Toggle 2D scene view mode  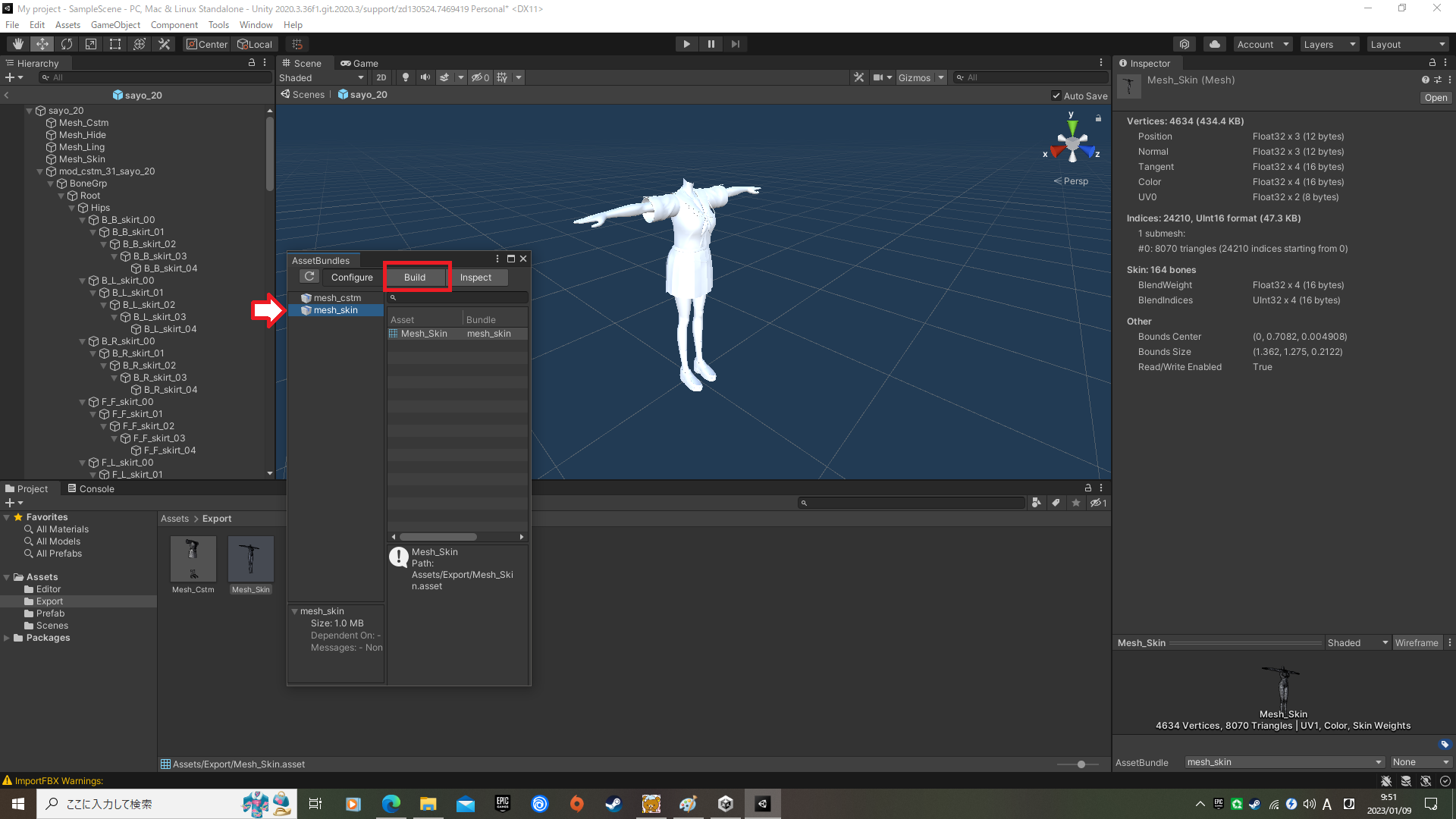tap(381, 77)
